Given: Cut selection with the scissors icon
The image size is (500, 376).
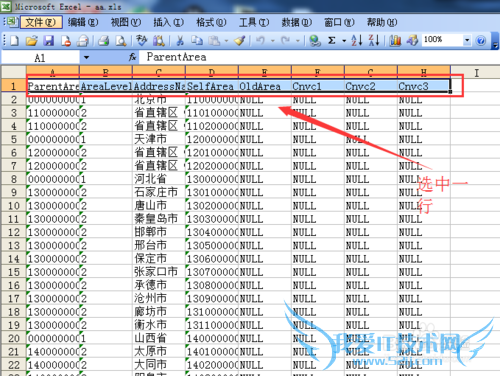Looking at the screenshot, I should pyautogui.click(x=180, y=41).
